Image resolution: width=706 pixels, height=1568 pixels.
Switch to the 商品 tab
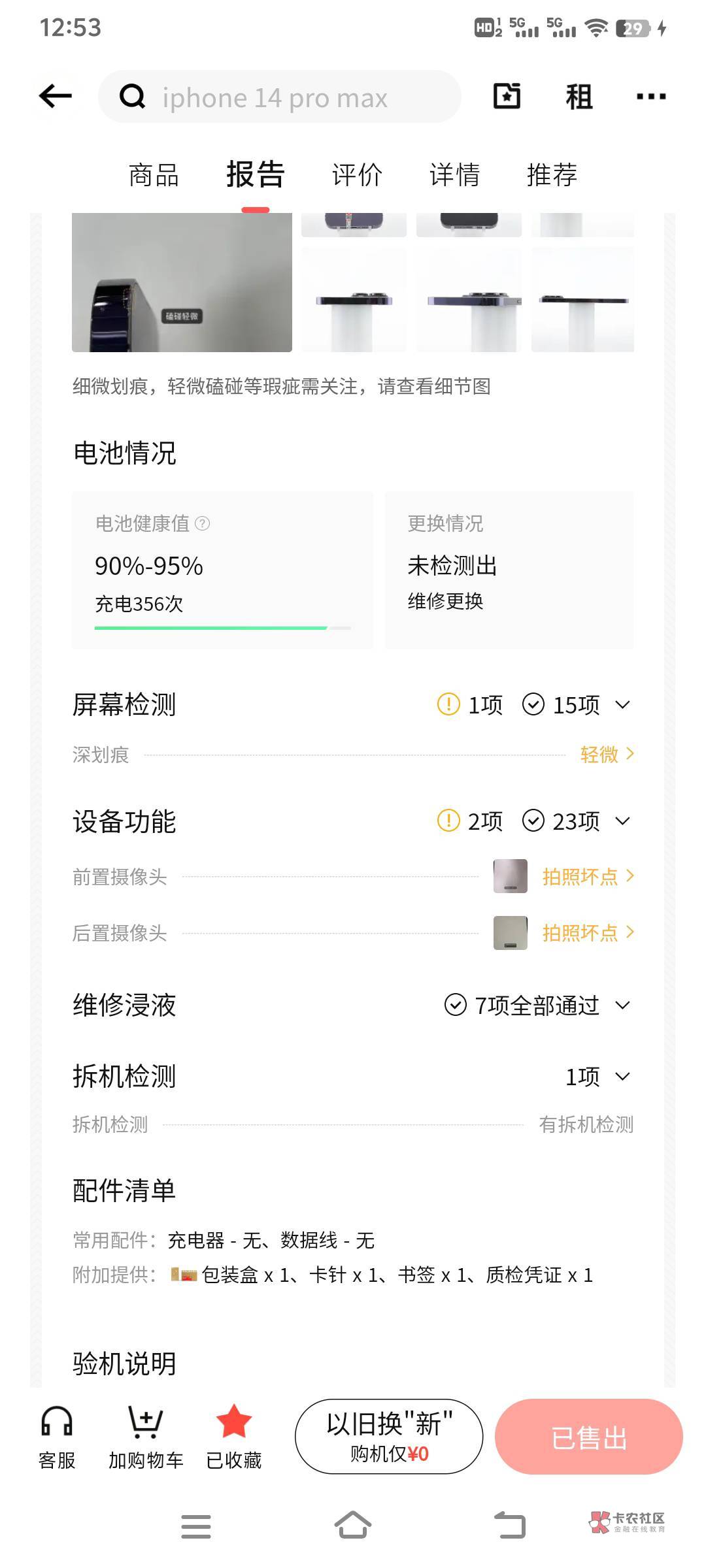click(x=154, y=175)
